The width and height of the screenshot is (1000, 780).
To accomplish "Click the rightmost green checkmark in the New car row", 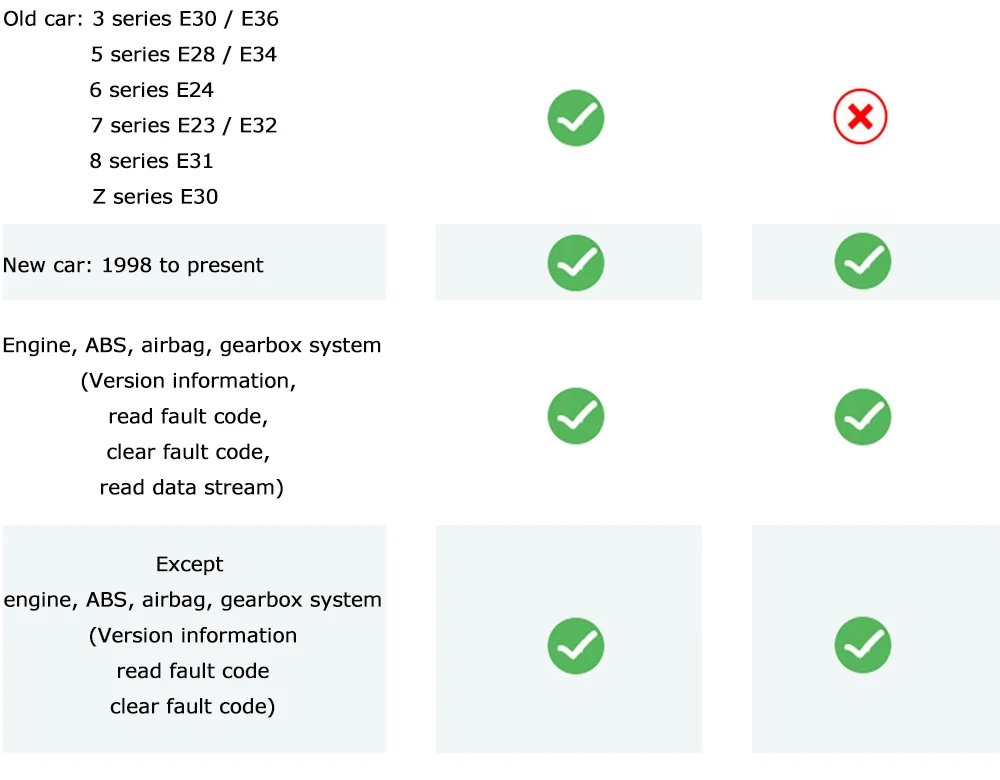I will click(x=862, y=261).
